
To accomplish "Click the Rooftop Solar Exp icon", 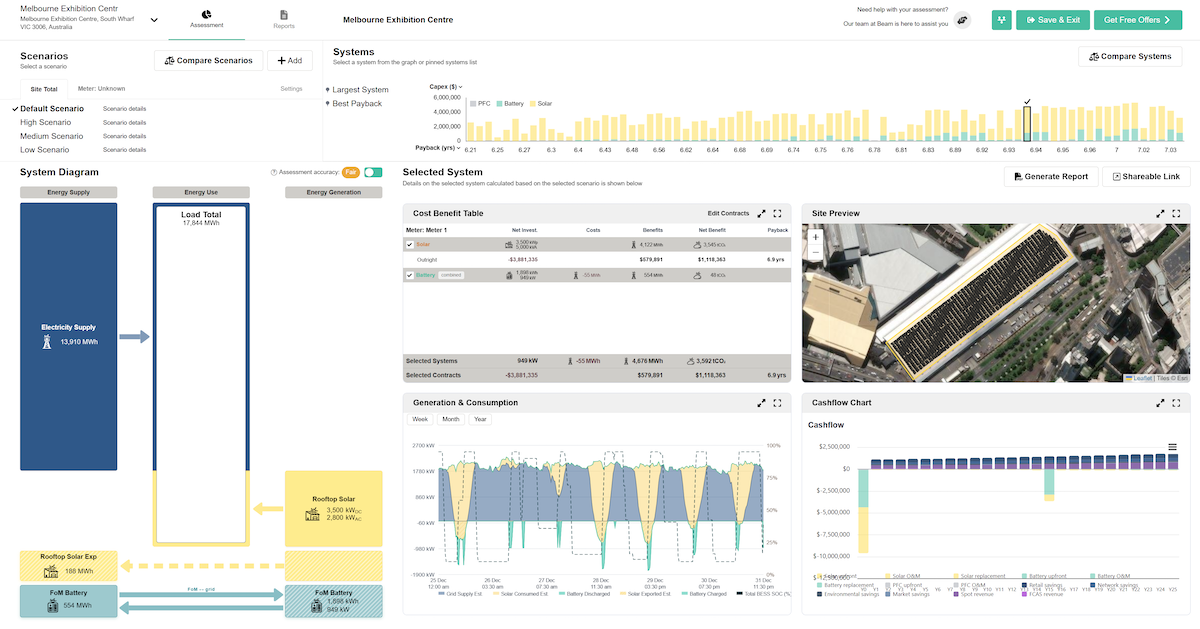I will (49, 571).
